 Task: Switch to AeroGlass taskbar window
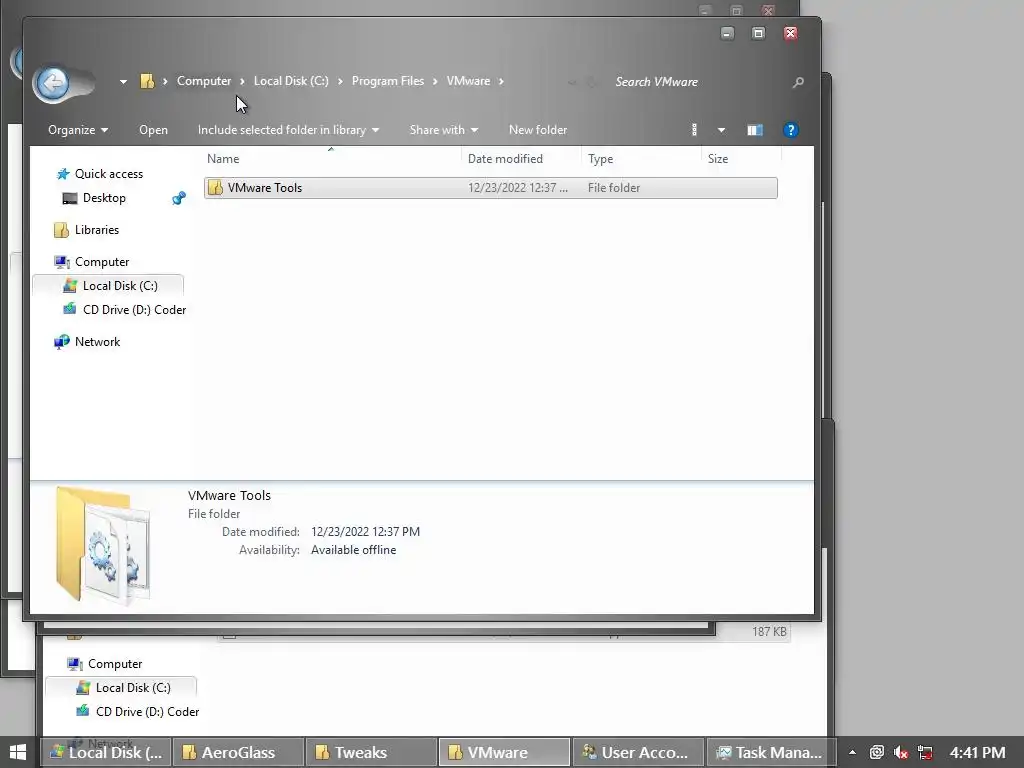click(239, 753)
